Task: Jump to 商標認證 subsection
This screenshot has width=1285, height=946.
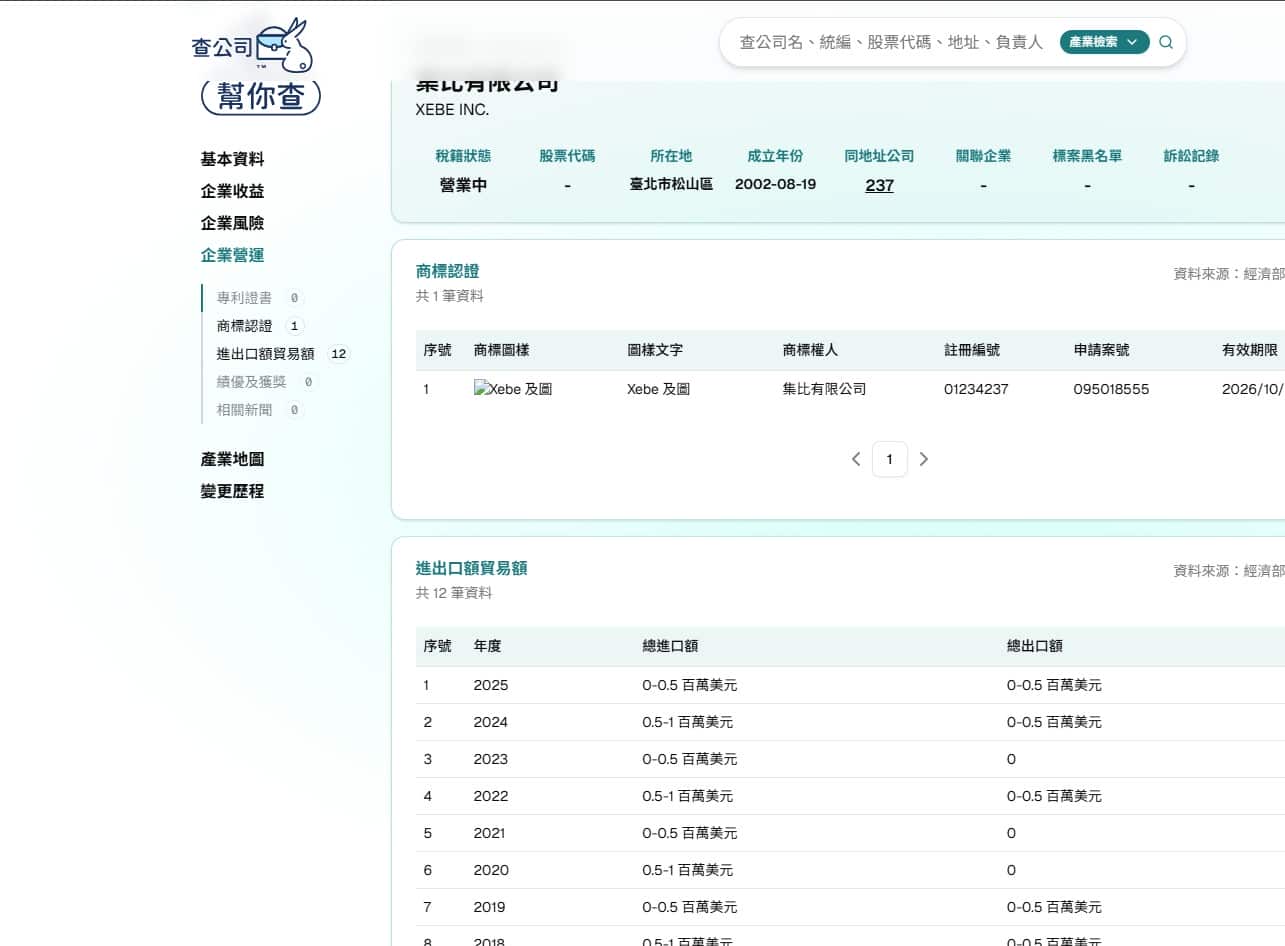Action: (x=245, y=326)
